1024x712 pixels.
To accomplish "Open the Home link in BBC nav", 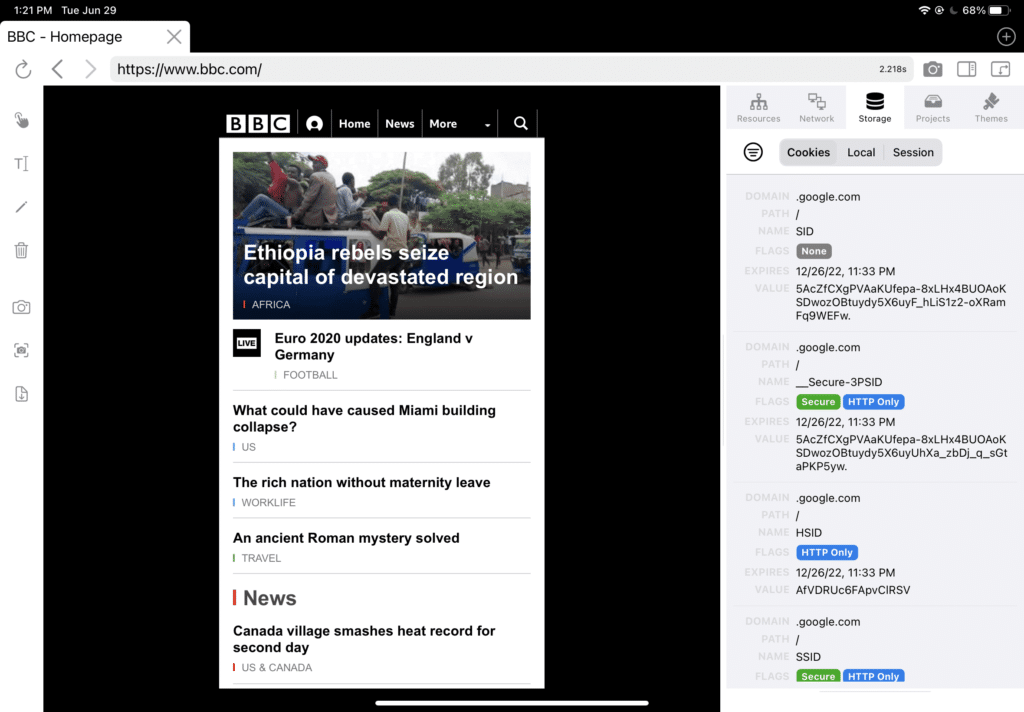I will (355, 123).
